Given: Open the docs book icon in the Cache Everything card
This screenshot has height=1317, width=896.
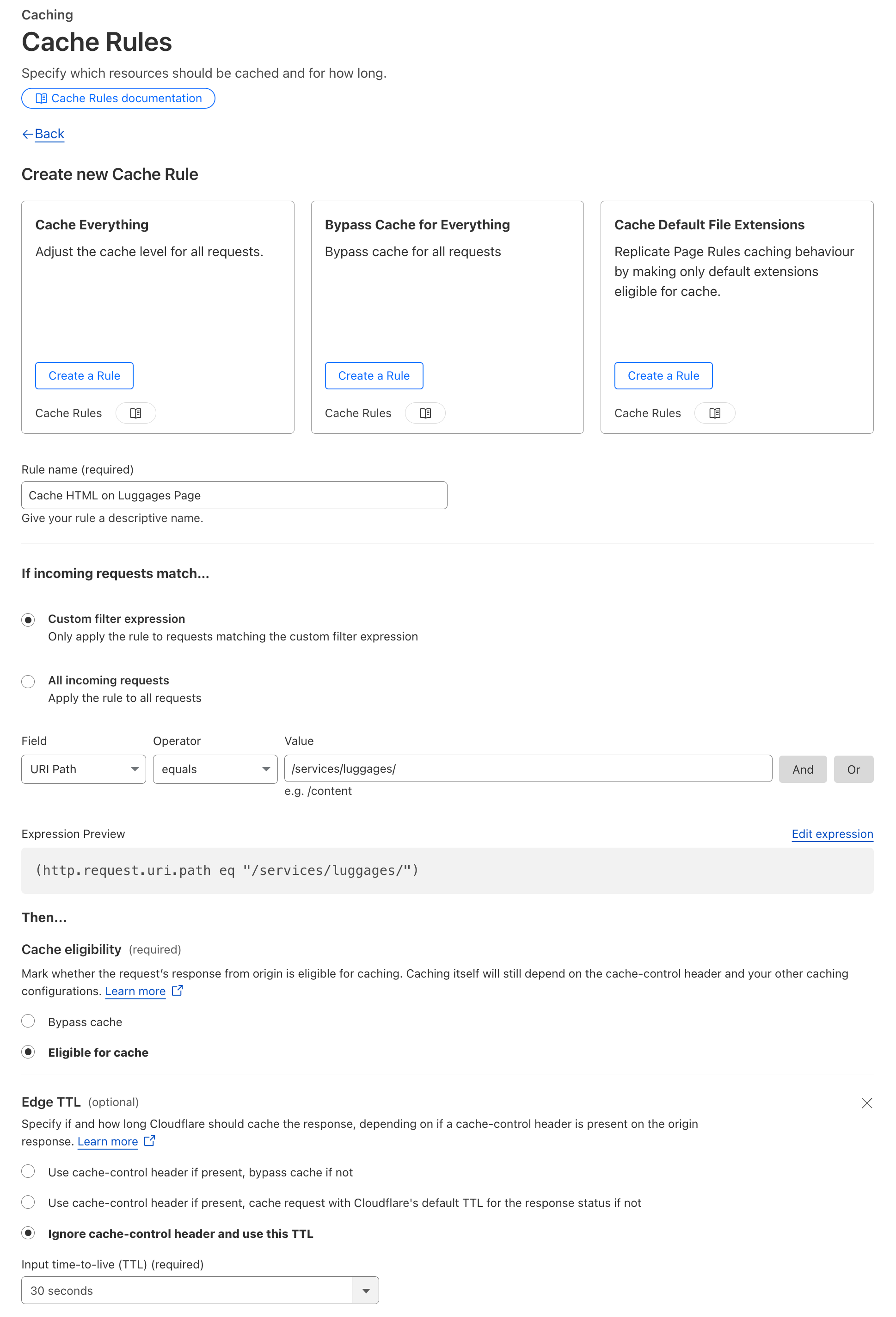Looking at the screenshot, I should click(136, 413).
